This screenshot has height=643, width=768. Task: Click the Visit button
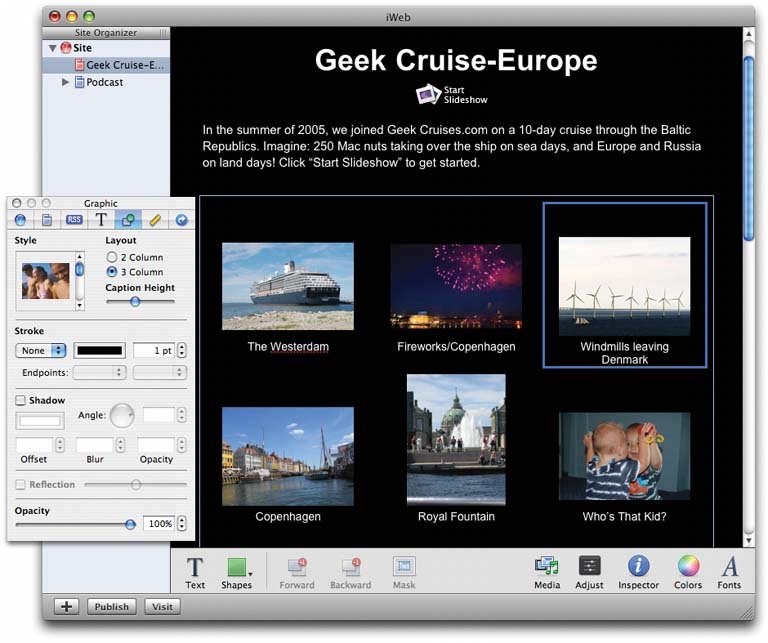point(162,607)
